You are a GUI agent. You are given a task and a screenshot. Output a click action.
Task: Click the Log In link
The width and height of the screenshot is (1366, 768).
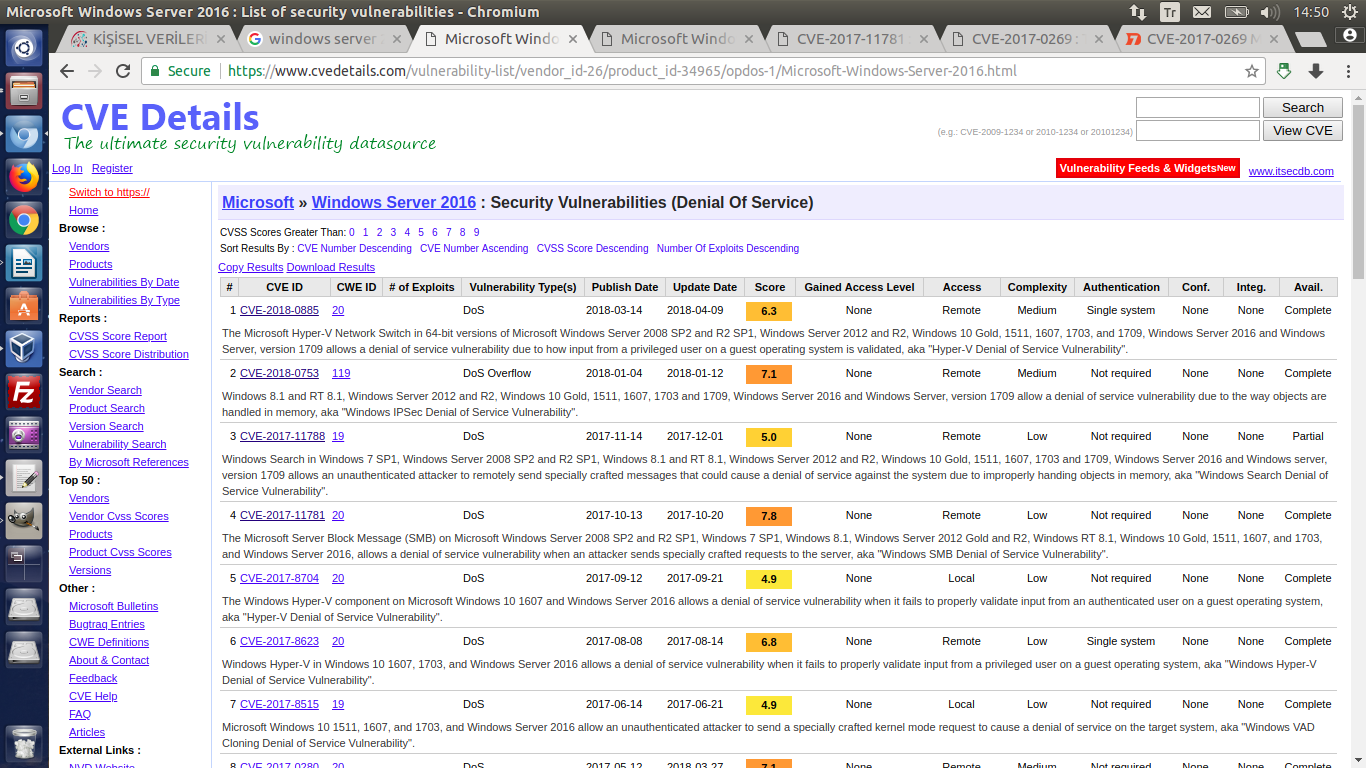point(67,168)
